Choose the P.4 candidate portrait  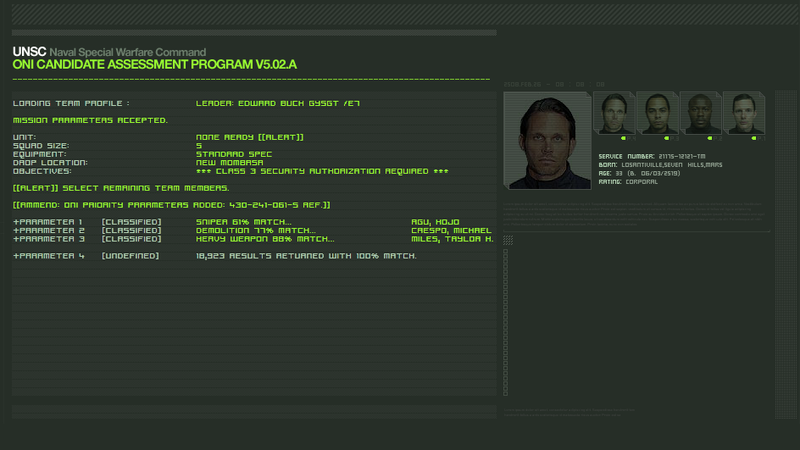614,113
